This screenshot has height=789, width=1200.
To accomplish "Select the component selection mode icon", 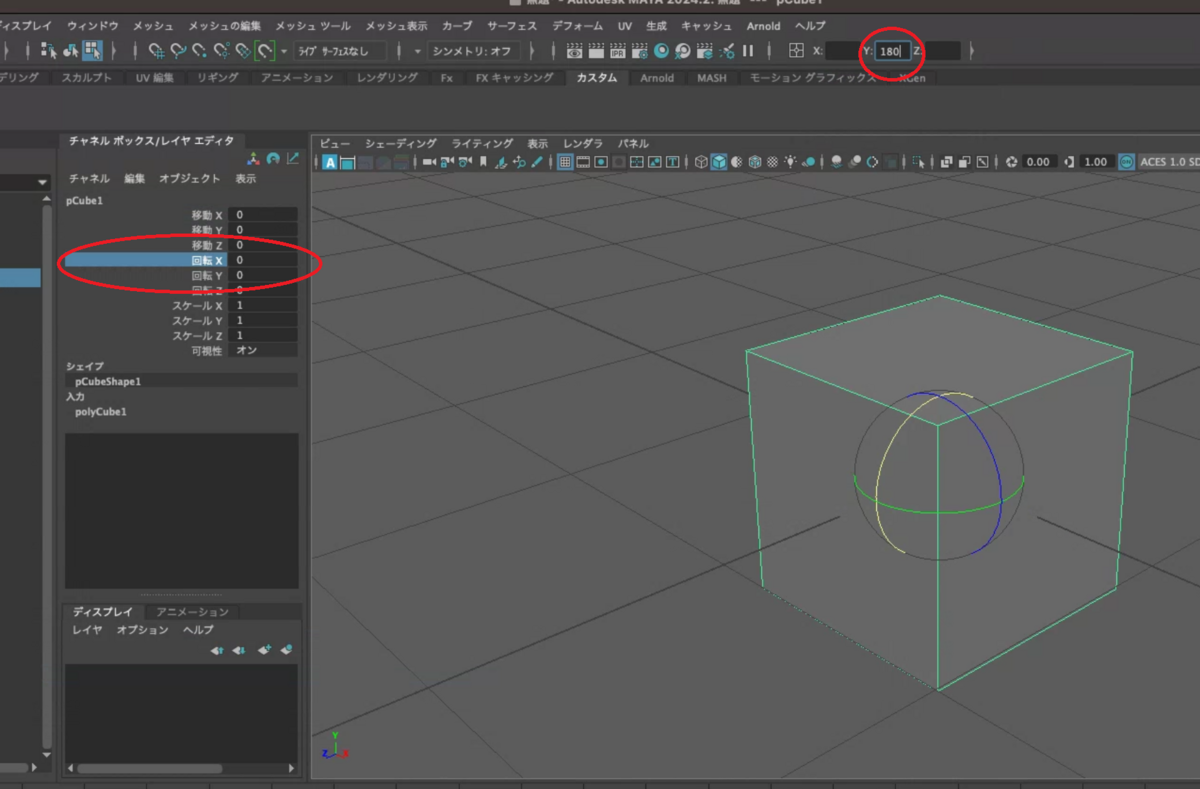I will tap(92, 50).
